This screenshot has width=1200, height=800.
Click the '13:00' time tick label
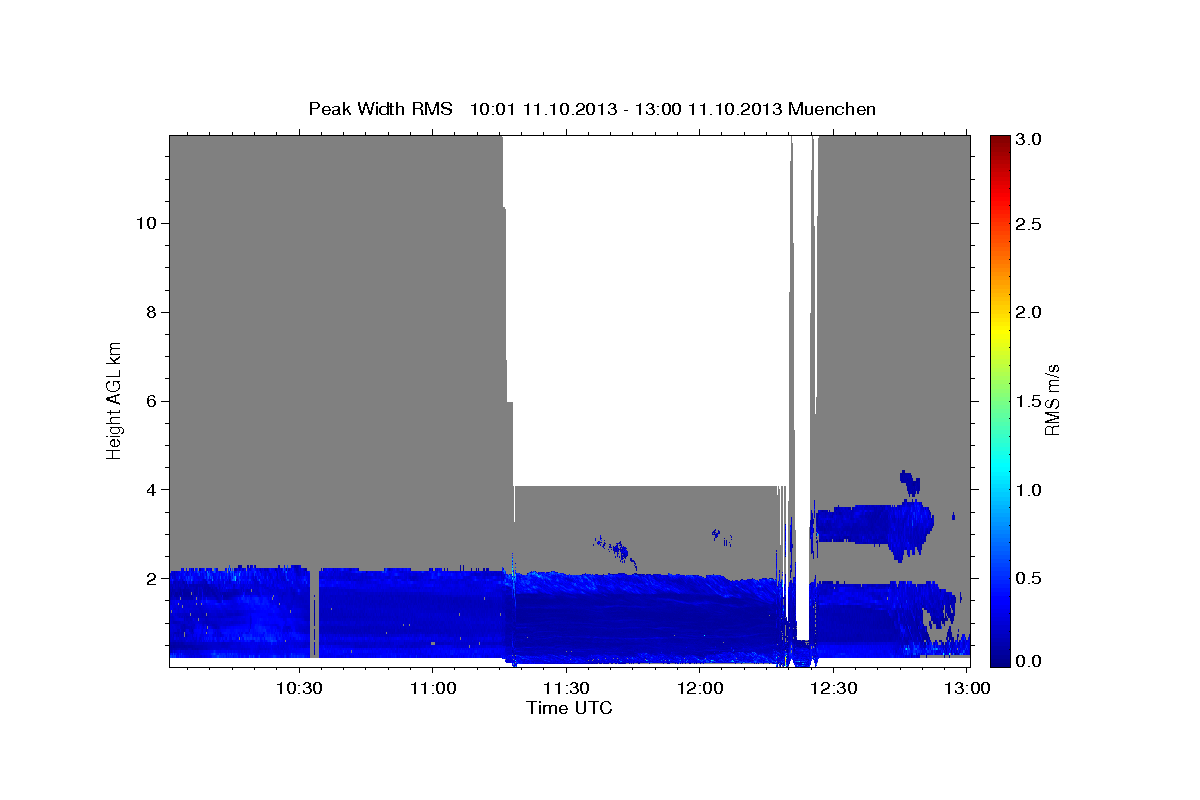pyautogui.click(x=965, y=688)
